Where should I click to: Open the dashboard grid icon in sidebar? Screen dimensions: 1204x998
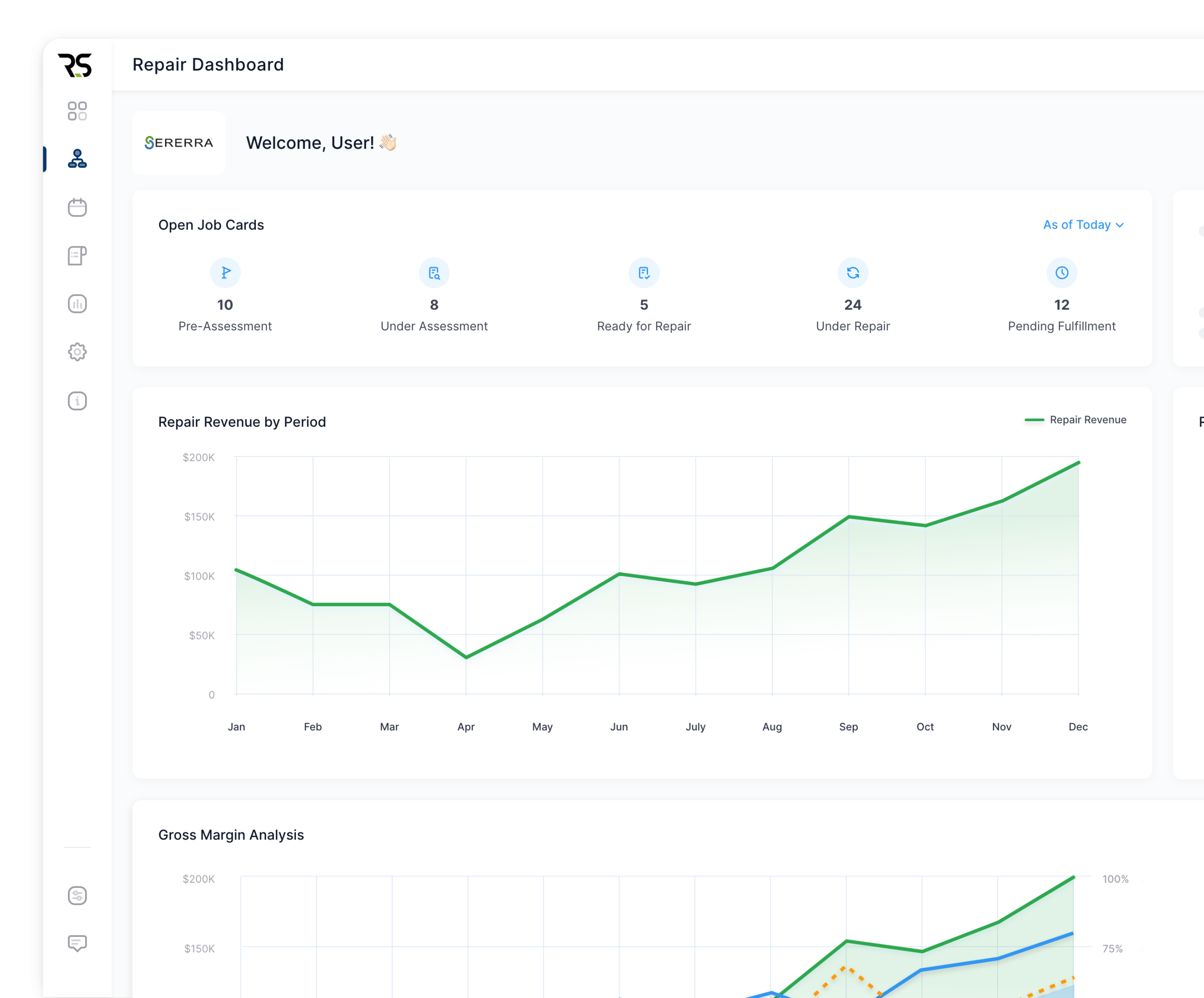[78, 111]
